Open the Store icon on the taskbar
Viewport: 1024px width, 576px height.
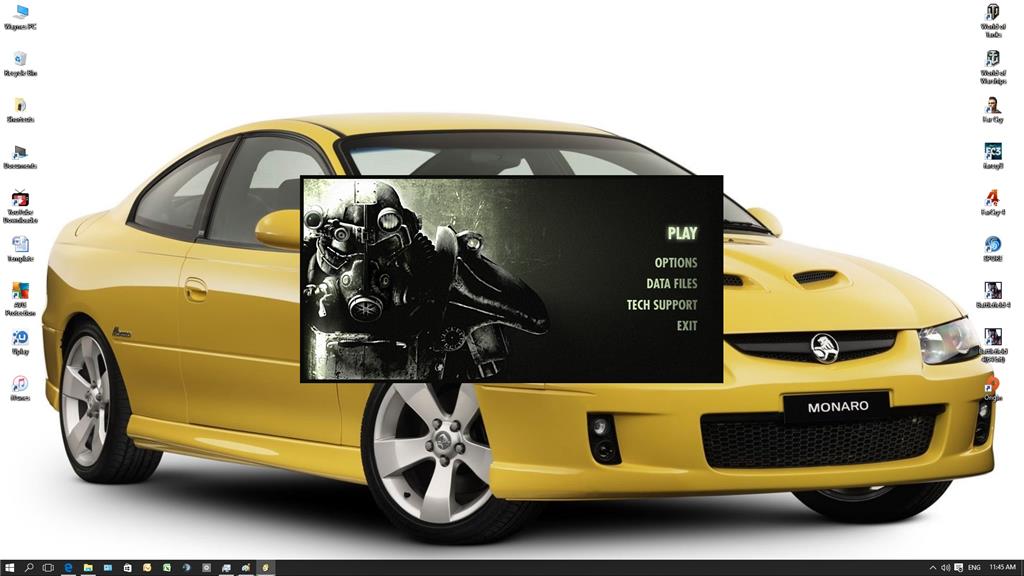[x=127, y=568]
